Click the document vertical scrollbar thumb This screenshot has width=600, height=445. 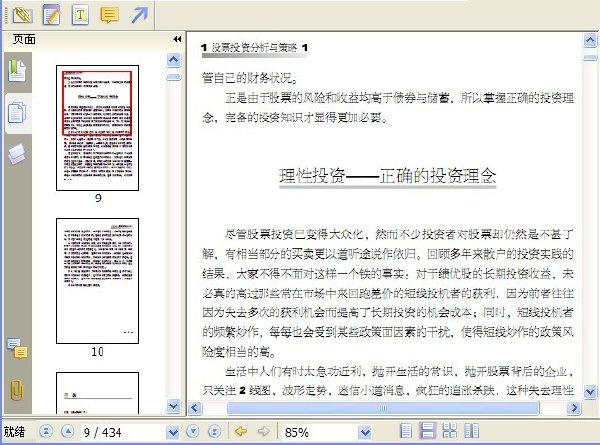pyautogui.click(x=590, y=57)
